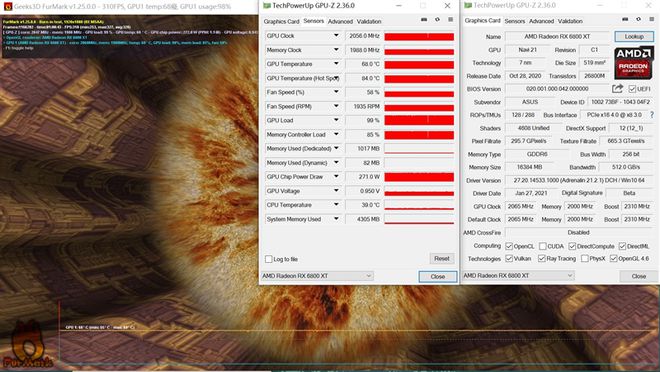
Task: Open the hamburger menu in Graphics Card window
Action: [x=652, y=19]
